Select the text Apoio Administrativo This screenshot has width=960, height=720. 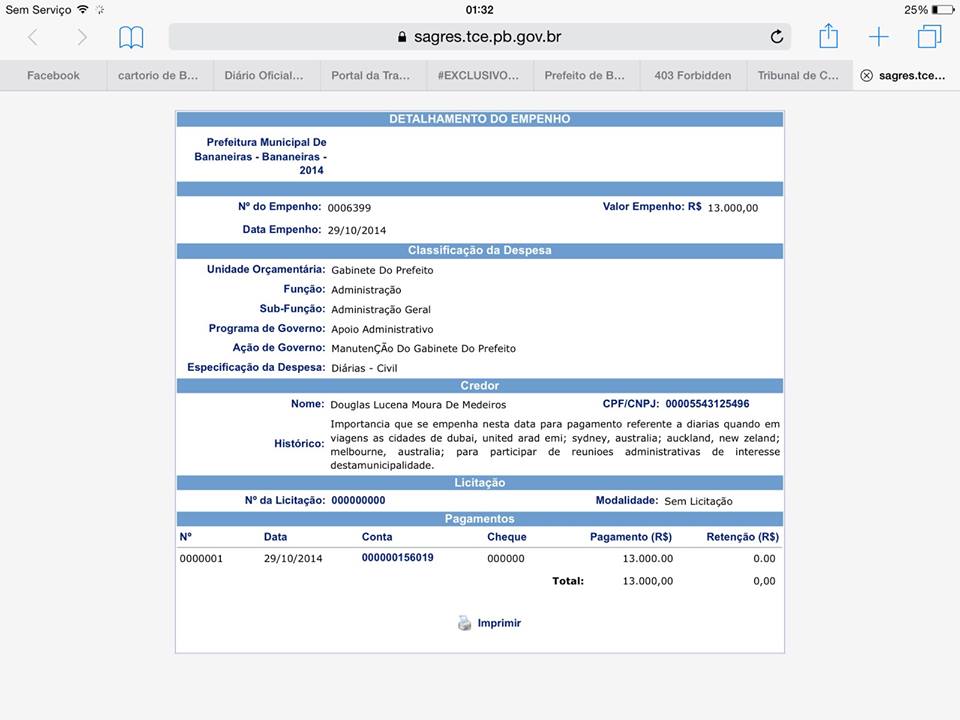(x=382, y=329)
